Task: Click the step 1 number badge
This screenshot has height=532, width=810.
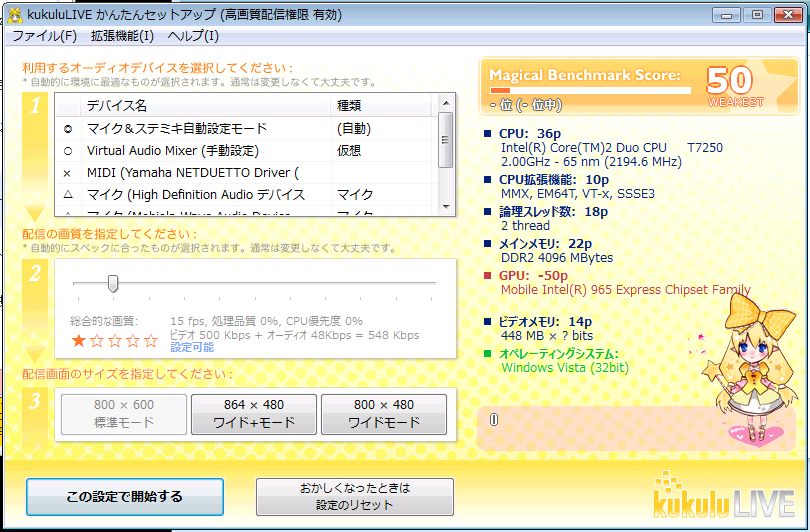Action: pos(34,107)
